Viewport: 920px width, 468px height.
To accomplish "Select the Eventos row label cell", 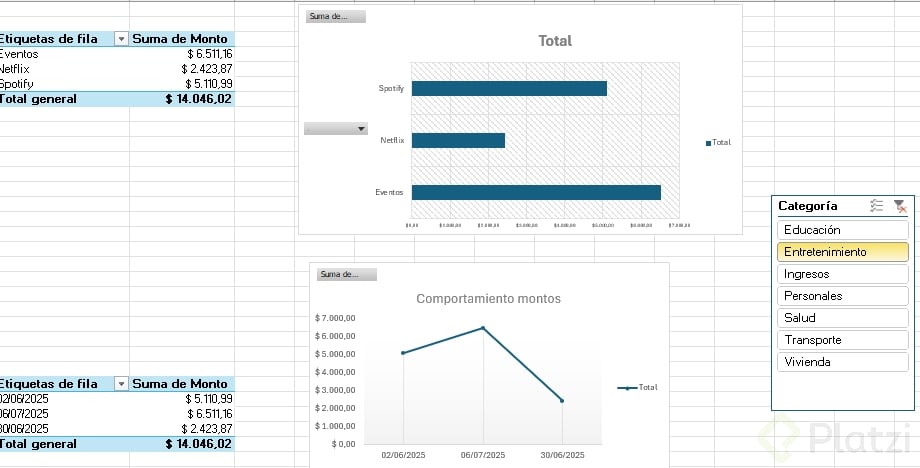I will [65, 55].
